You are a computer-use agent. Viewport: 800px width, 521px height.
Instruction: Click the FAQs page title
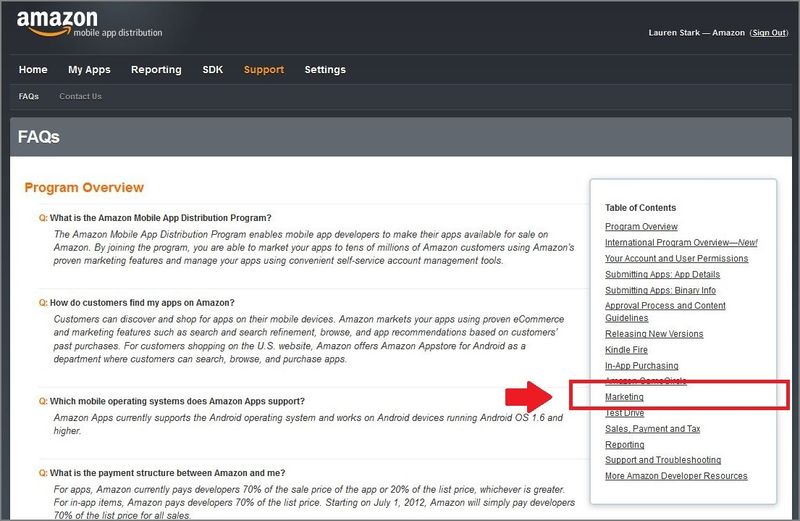pyautogui.click(x=39, y=137)
